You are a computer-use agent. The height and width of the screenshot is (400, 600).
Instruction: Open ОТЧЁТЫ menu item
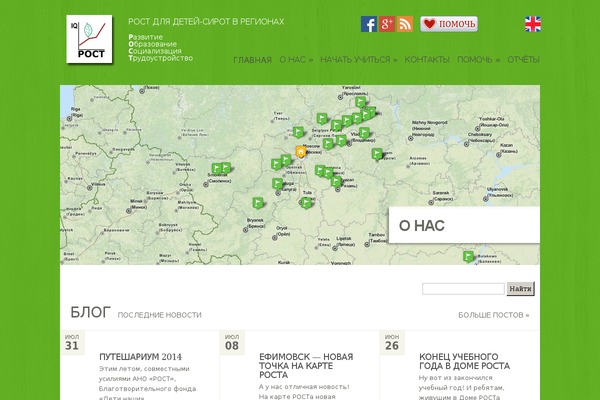pos(523,60)
